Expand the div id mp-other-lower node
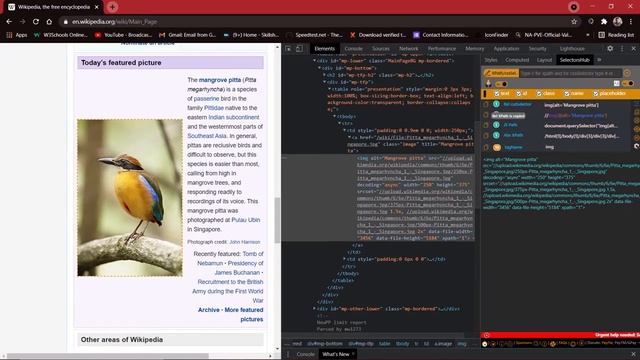The width and height of the screenshot is (640, 360). coord(314,309)
